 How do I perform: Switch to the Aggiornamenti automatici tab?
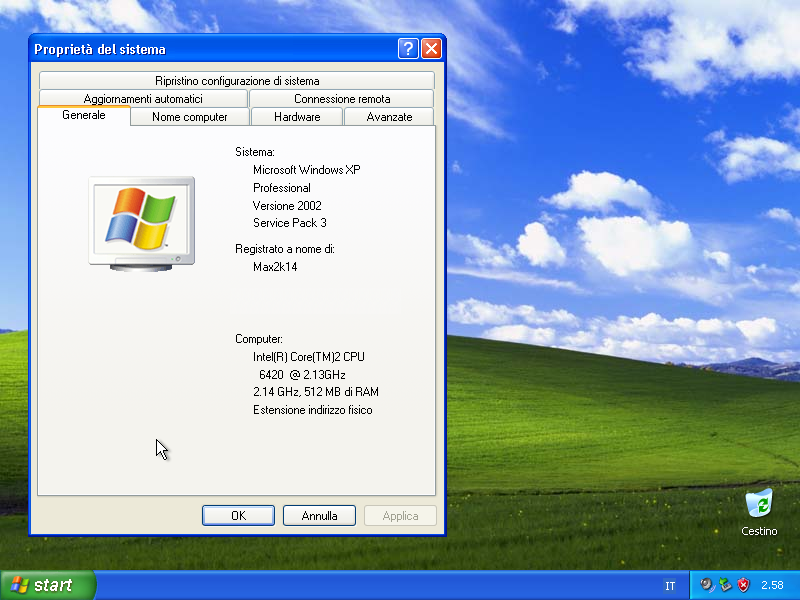(x=143, y=98)
